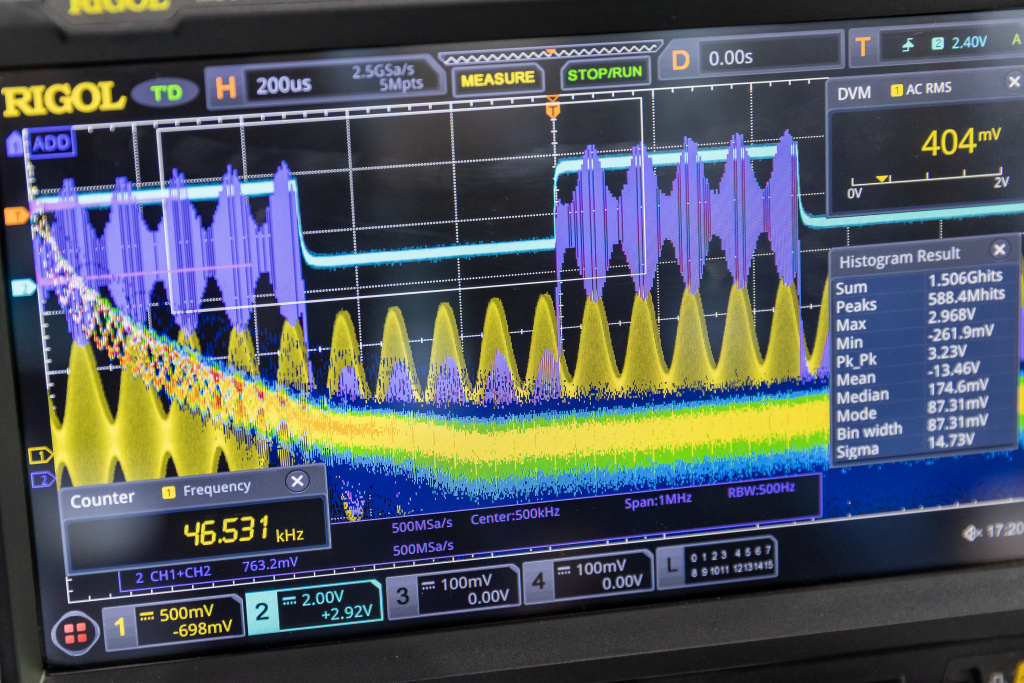The image size is (1024, 683).
Task: Open the function navigation grid icon
Action: pyautogui.click(x=75, y=633)
